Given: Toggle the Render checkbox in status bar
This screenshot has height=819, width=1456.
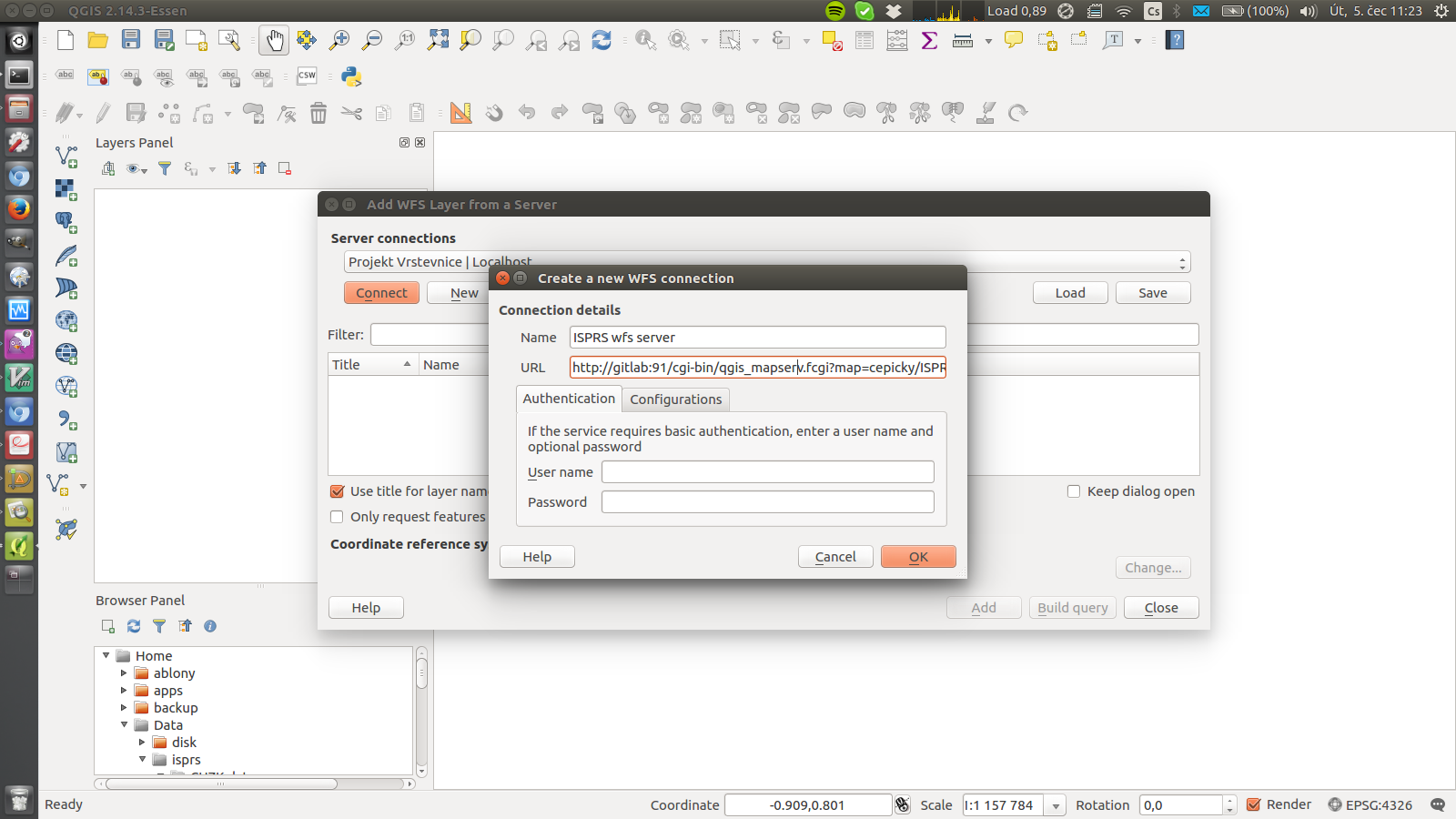Looking at the screenshot, I should click(x=1254, y=804).
